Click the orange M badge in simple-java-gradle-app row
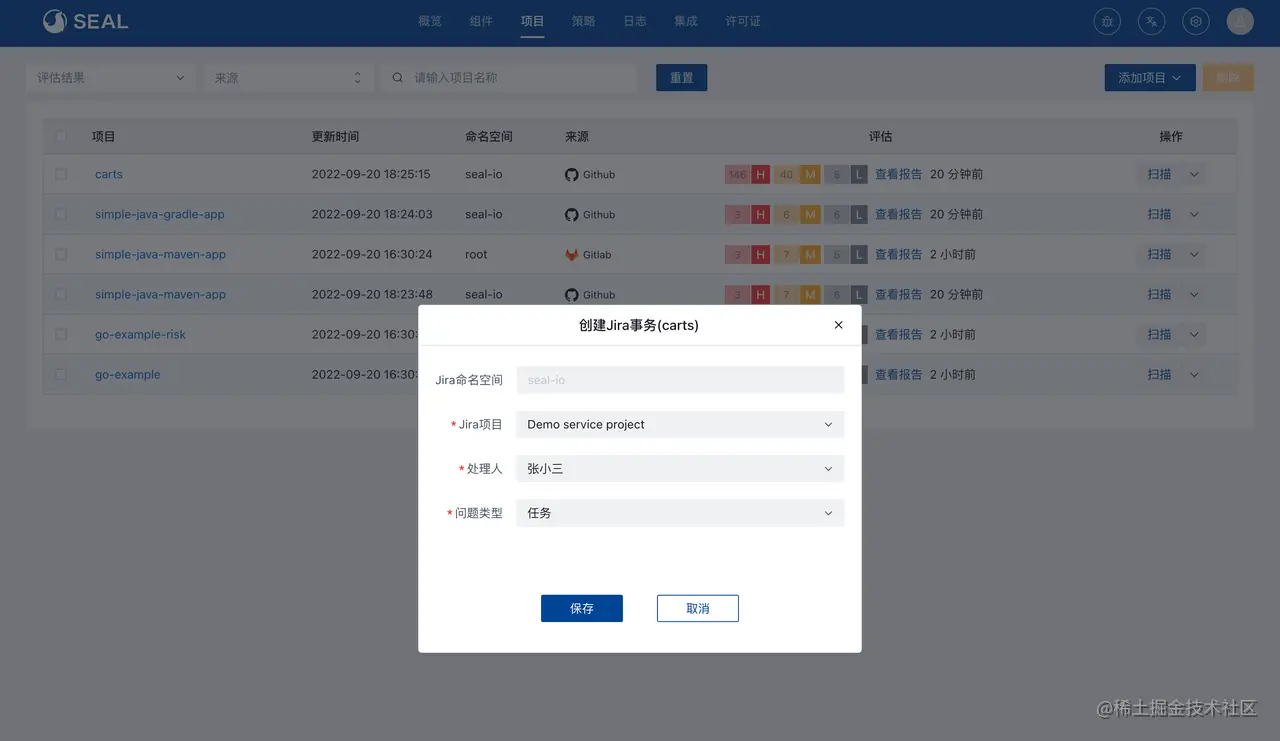Image resolution: width=1280 pixels, height=741 pixels. coord(810,214)
